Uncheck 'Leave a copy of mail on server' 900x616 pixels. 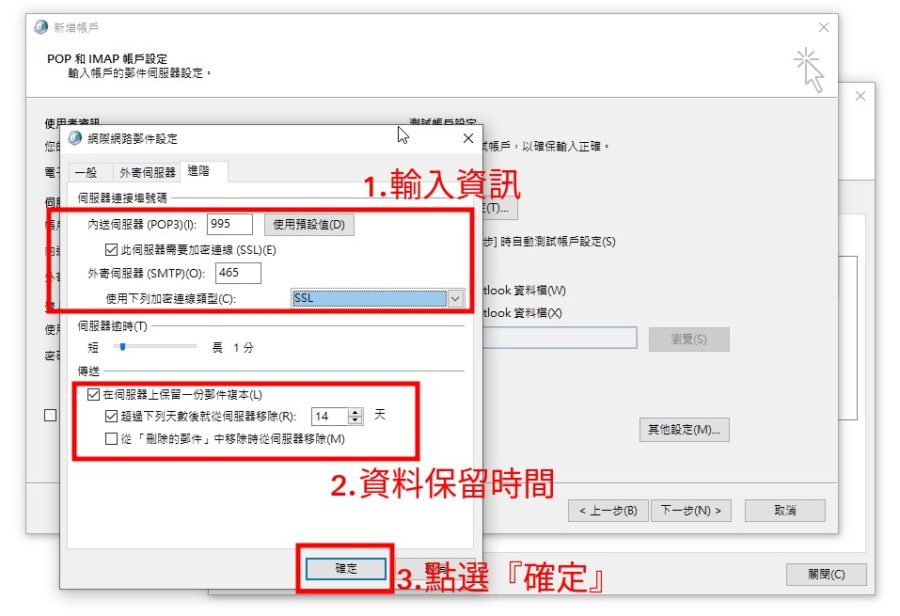point(93,394)
